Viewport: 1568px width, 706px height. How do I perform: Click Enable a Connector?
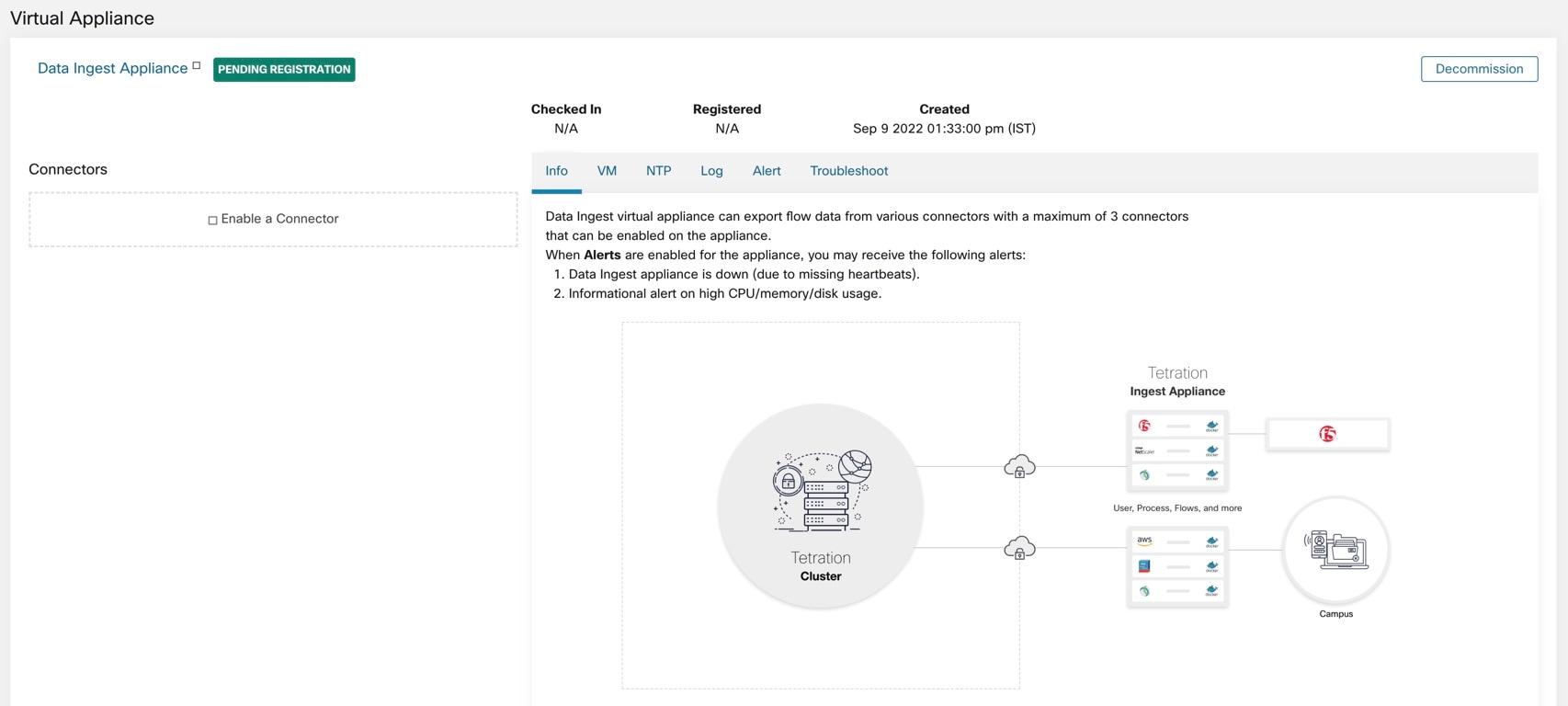(x=279, y=219)
